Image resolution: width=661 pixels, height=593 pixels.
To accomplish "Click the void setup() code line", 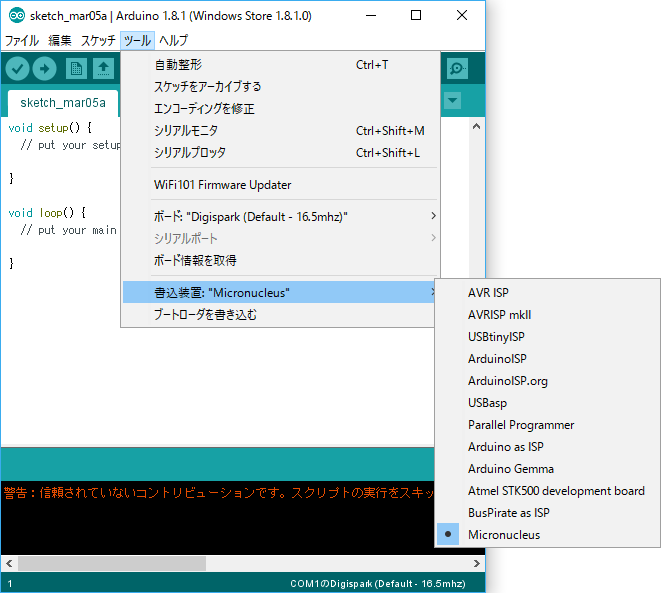I will pos(50,128).
